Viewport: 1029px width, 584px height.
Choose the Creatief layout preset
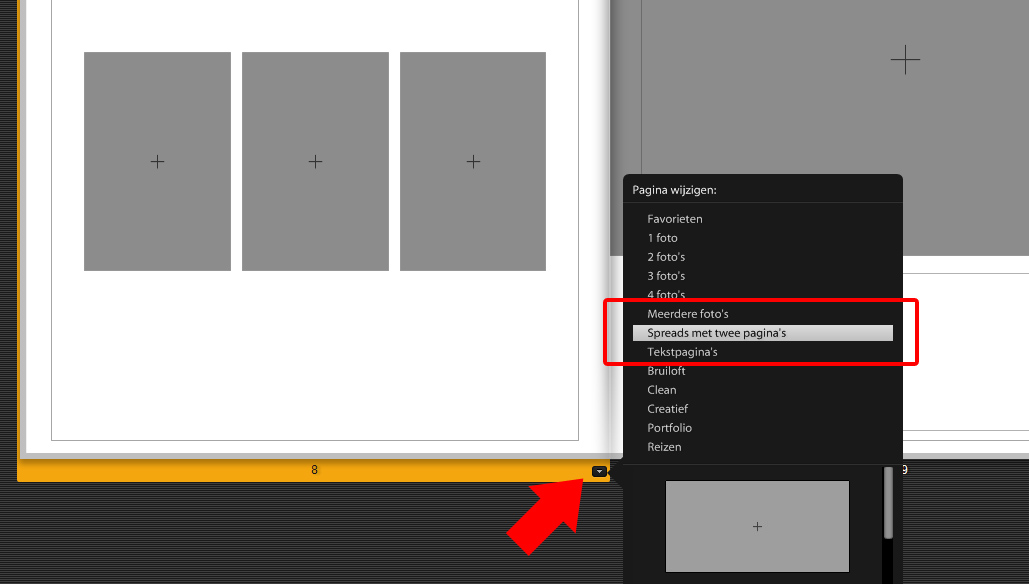[668, 409]
